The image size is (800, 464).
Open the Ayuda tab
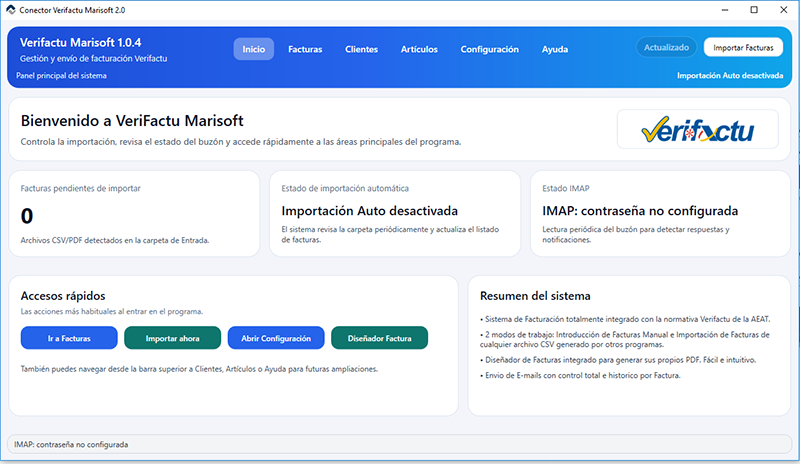(x=555, y=49)
